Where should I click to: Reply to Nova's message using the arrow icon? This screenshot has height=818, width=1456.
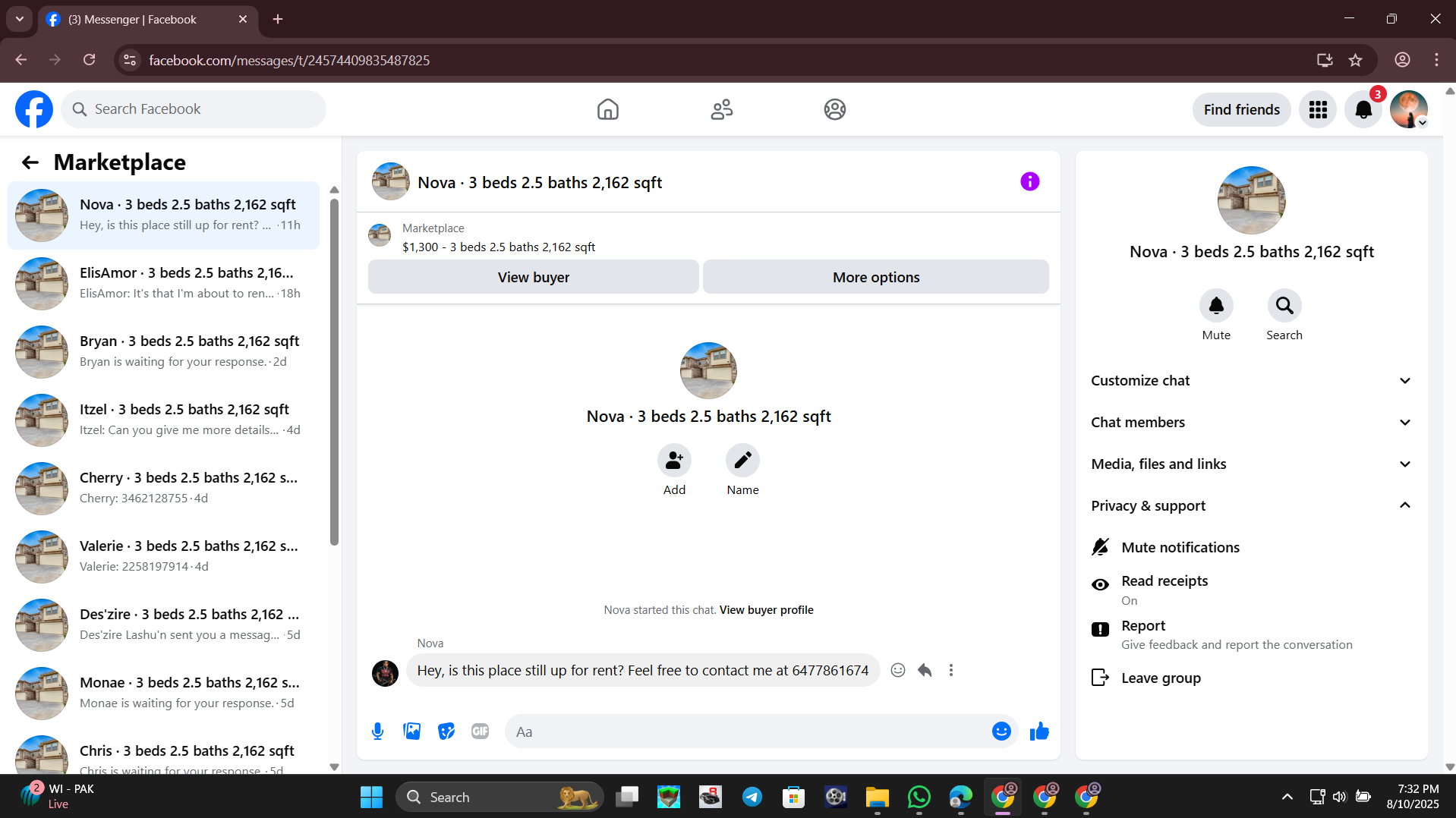(924, 670)
